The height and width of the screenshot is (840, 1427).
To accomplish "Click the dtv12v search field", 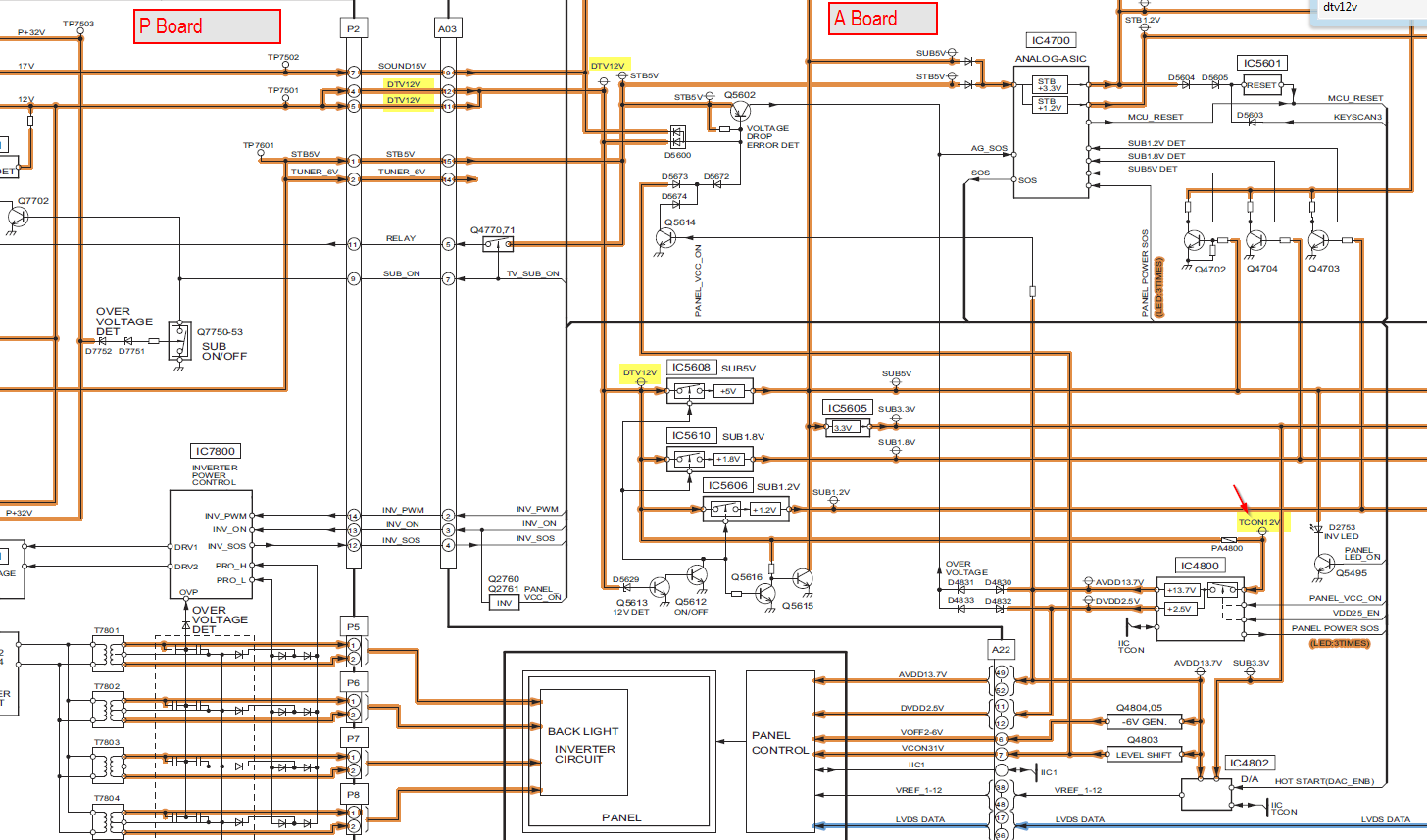I will click(x=1369, y=9).
